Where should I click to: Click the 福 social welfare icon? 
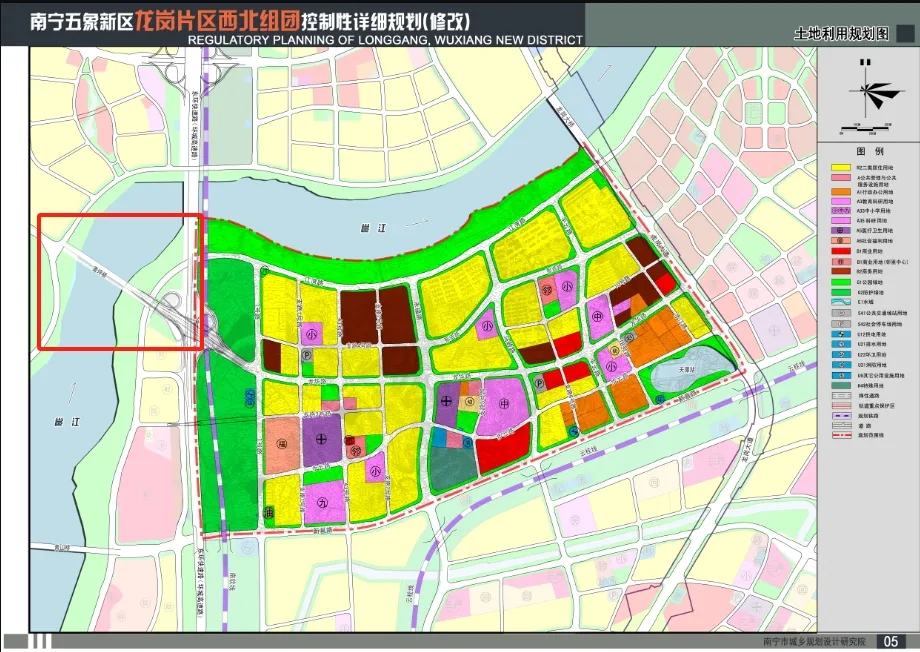pos(281,445)
